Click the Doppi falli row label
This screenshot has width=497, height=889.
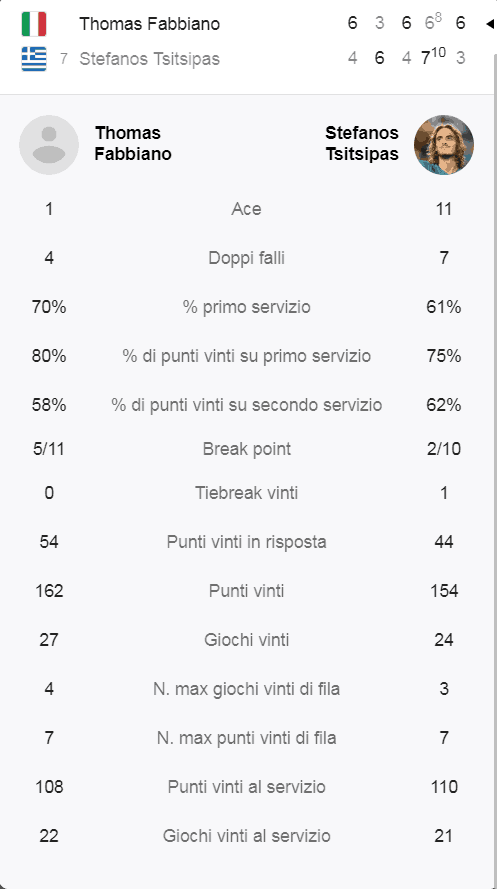(247, 259)
